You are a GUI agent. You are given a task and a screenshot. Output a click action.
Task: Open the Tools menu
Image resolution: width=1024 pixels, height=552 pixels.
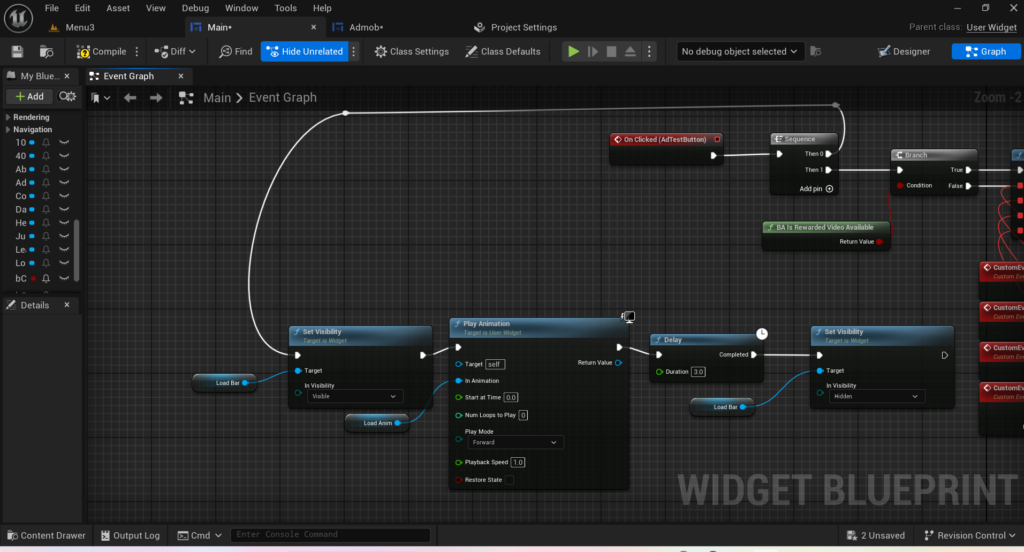click(285, 8)
